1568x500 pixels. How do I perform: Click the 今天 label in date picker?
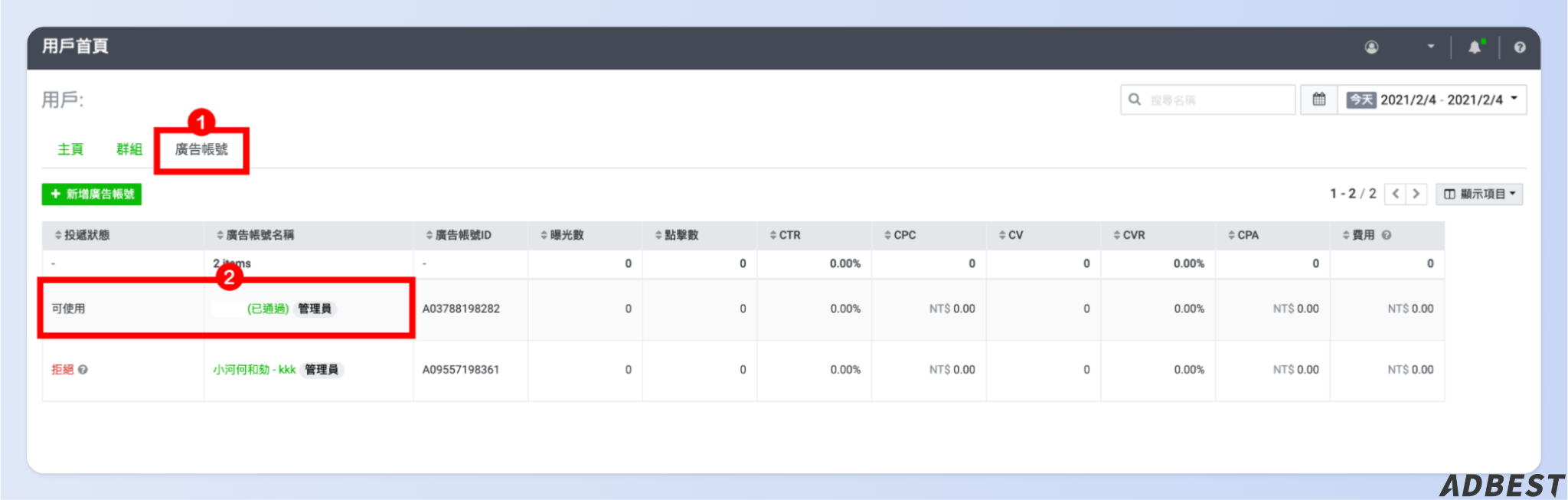1361,100
